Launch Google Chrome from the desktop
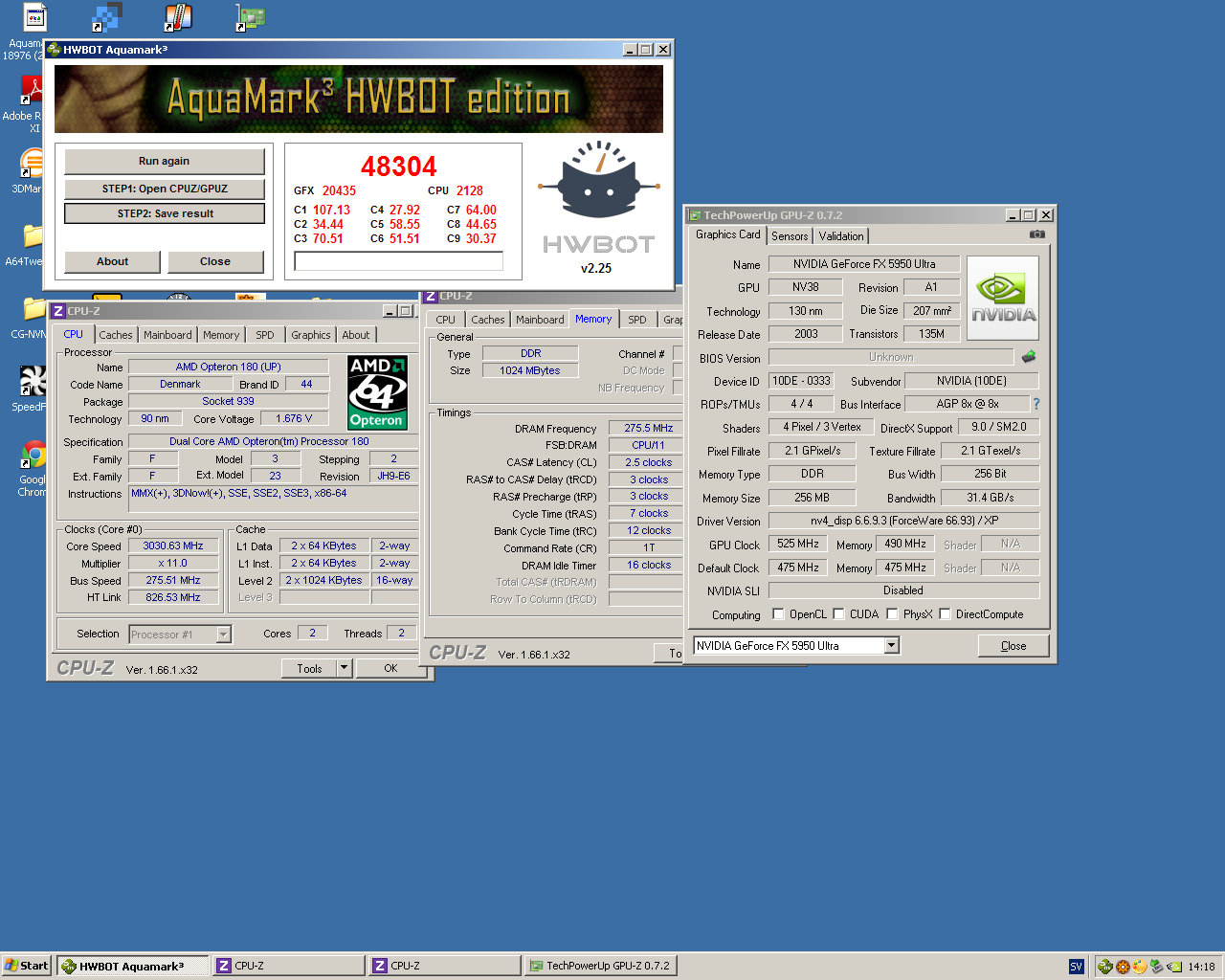Viewport: 1225px width, 980px height. 33,454
